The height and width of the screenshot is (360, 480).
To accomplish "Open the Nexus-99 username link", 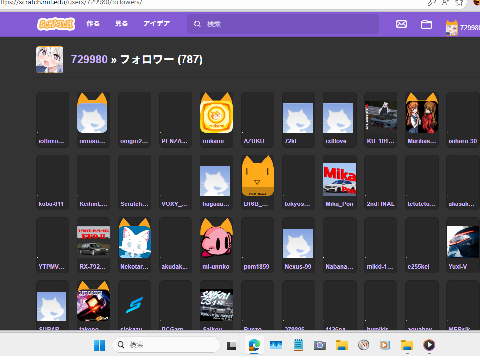I will (298, 266).
